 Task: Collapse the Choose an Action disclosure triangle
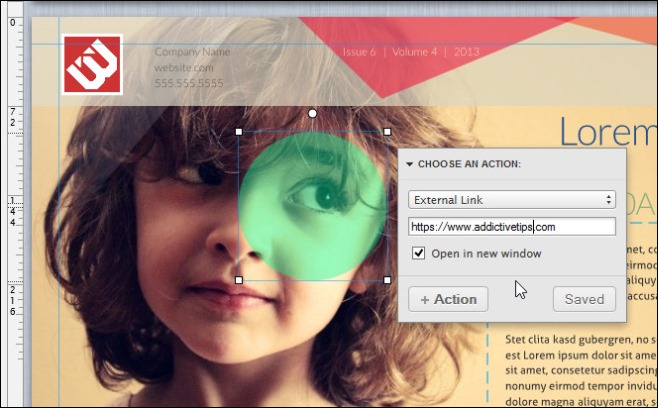410,164
